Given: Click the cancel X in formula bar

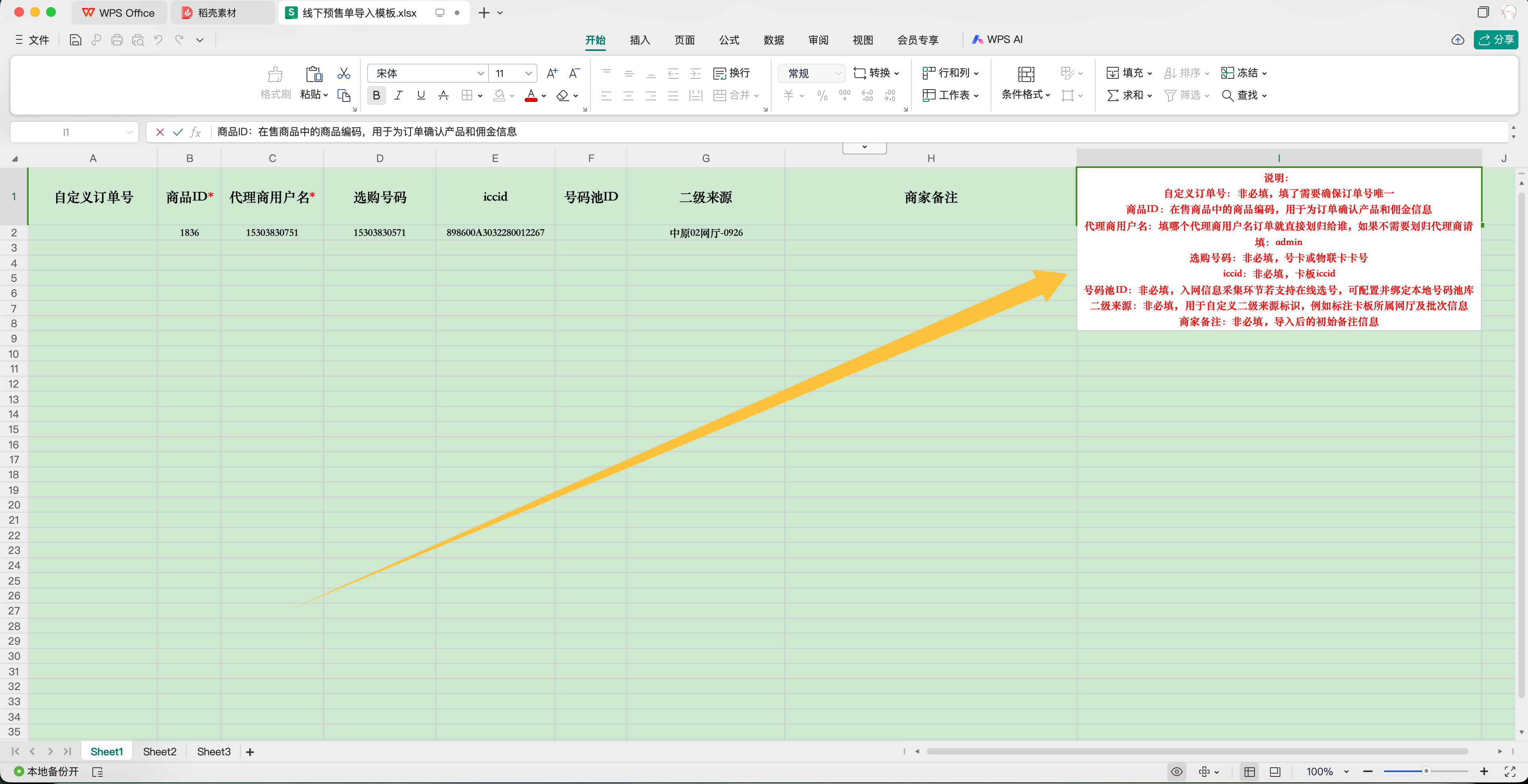Looking at the screenshot, I should click(x=160, y=132).
